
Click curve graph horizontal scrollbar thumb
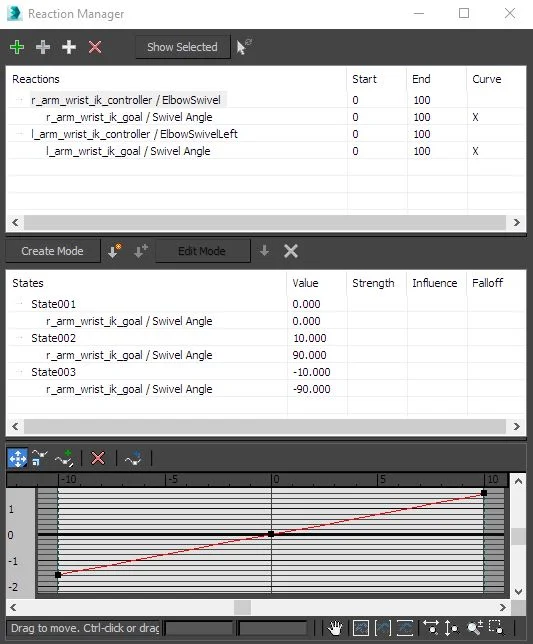[242, 607]
